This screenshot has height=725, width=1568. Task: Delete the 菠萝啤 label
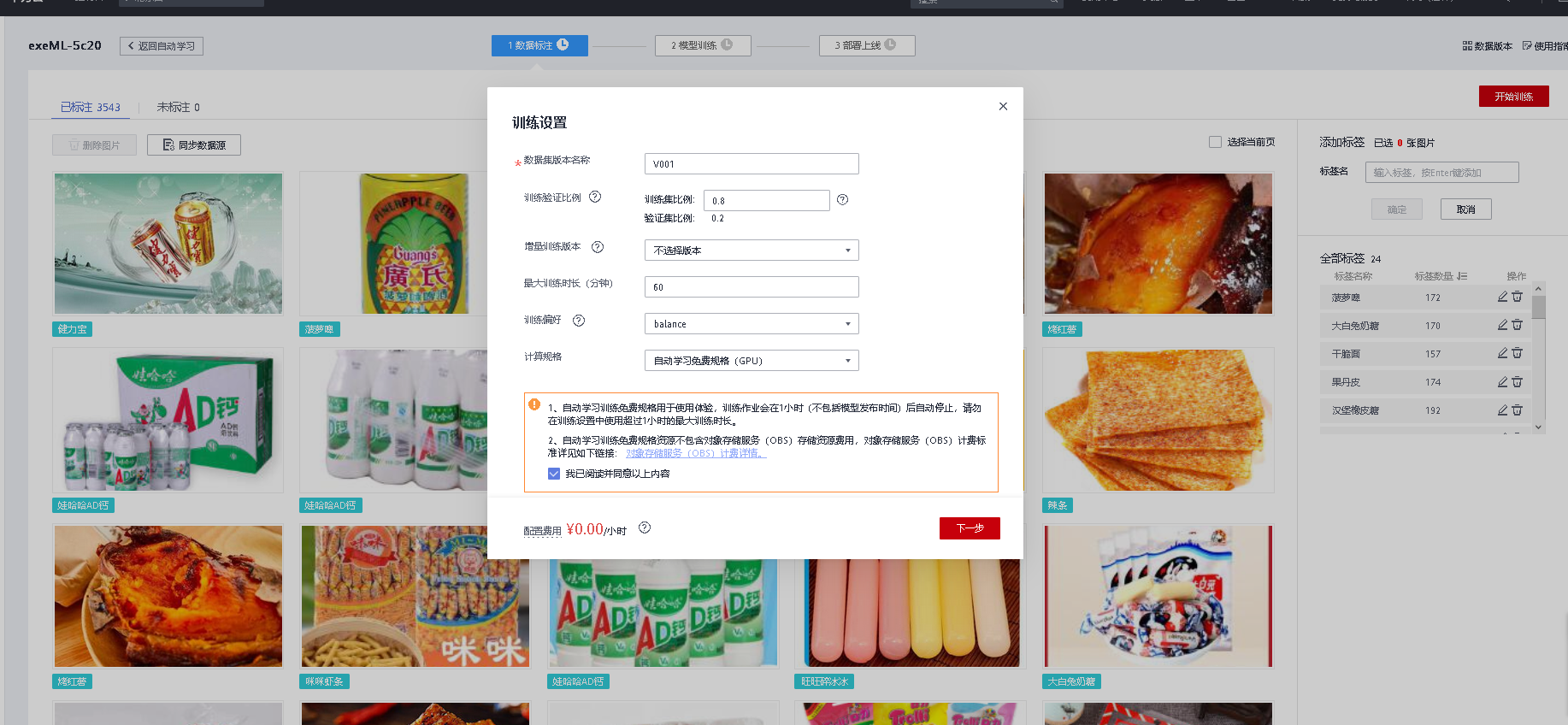pos(1517,297)
